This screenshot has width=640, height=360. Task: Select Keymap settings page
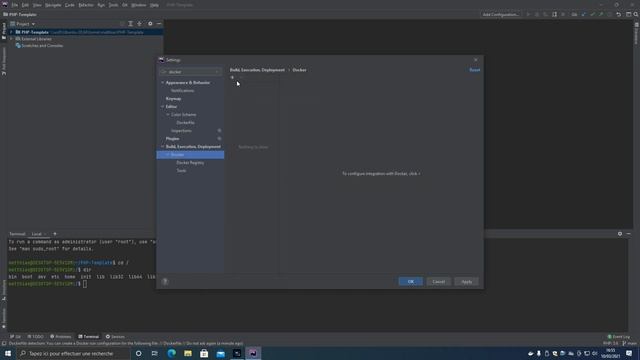173,98
